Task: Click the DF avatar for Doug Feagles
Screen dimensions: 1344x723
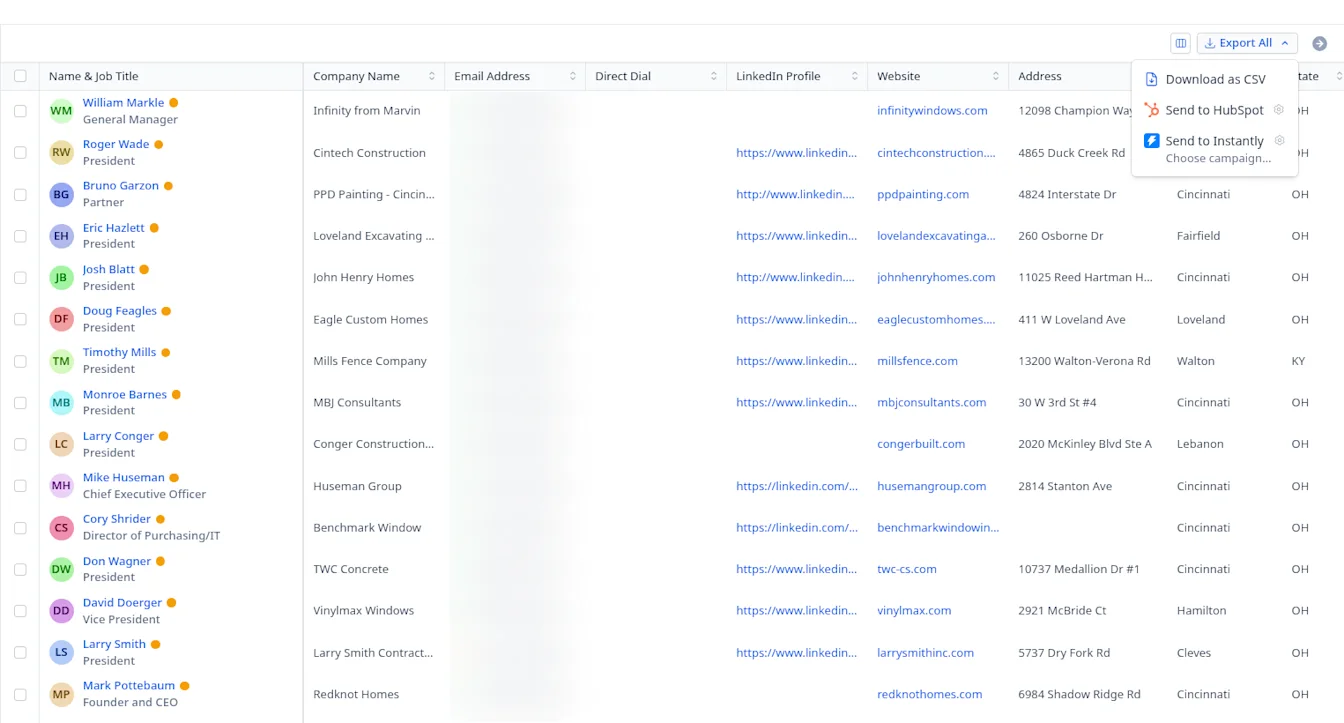Action: [x=62, y=319]
